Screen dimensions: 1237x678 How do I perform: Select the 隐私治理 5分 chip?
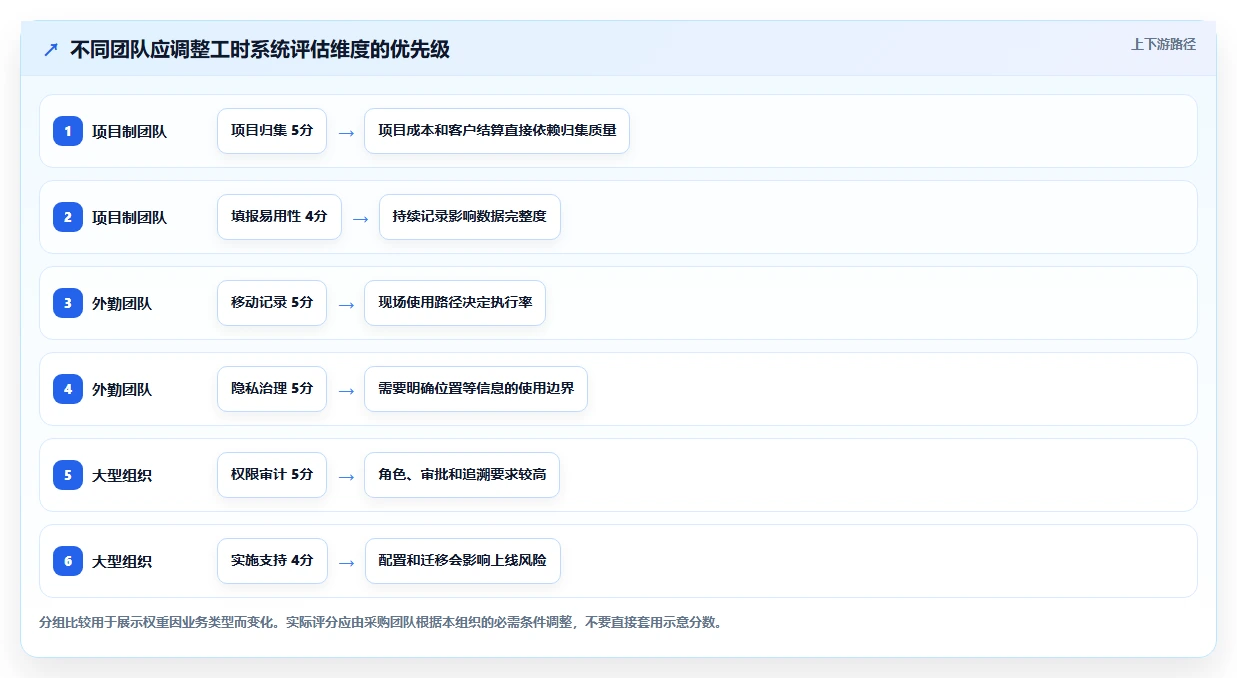click(x=272, y=389)
